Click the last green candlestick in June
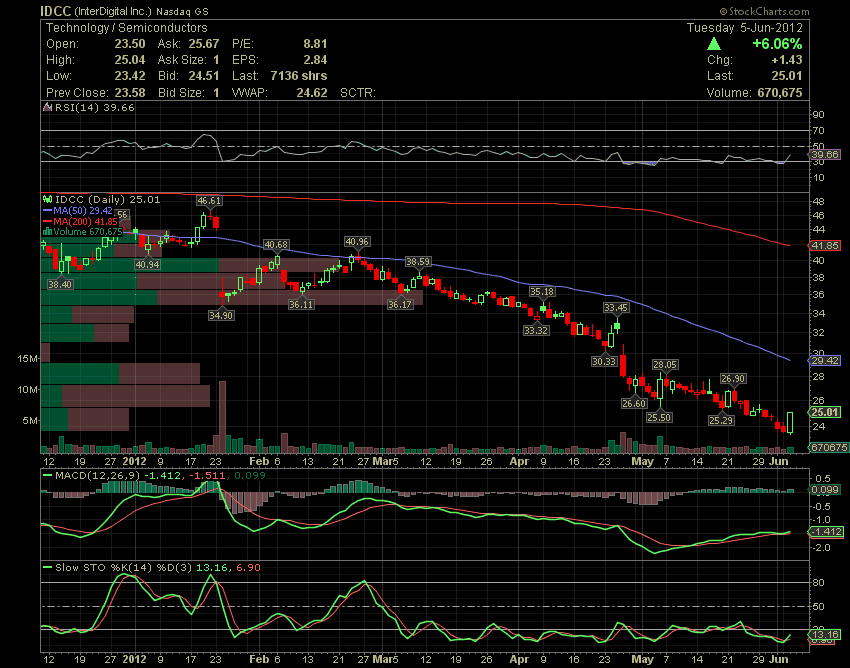 point(790,422)
